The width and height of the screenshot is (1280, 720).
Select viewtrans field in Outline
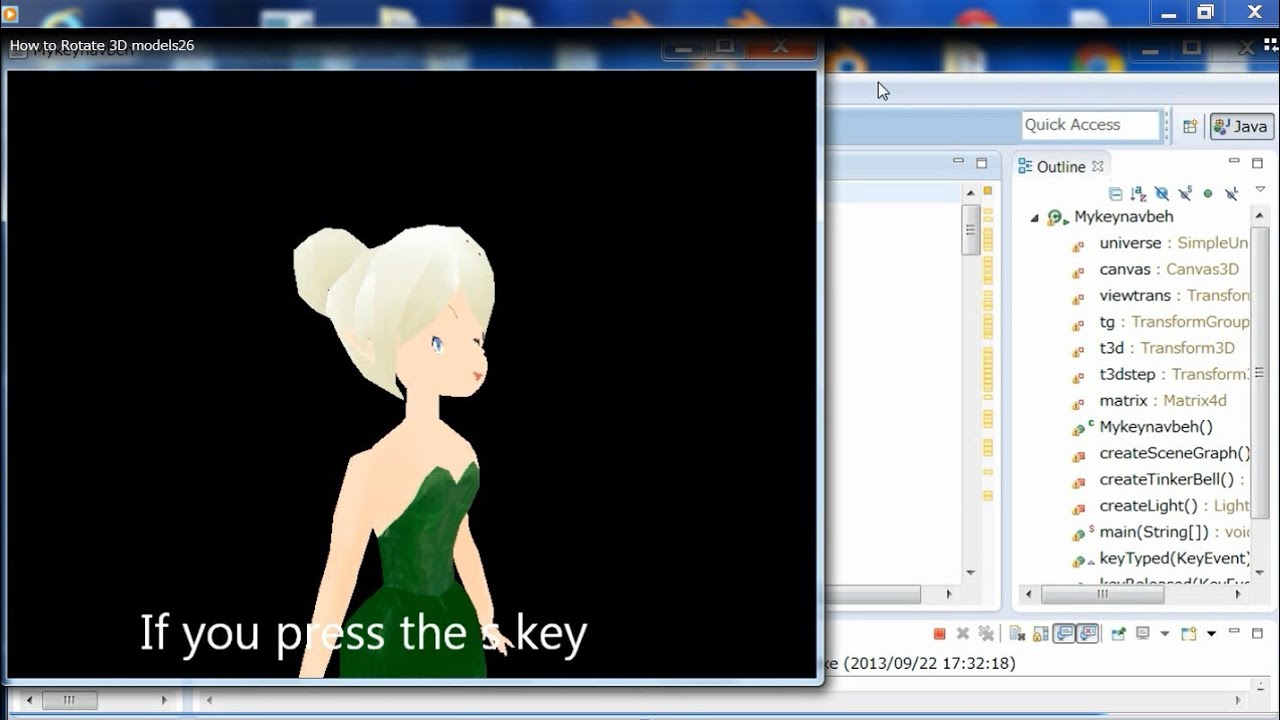tap(1174, 295)
